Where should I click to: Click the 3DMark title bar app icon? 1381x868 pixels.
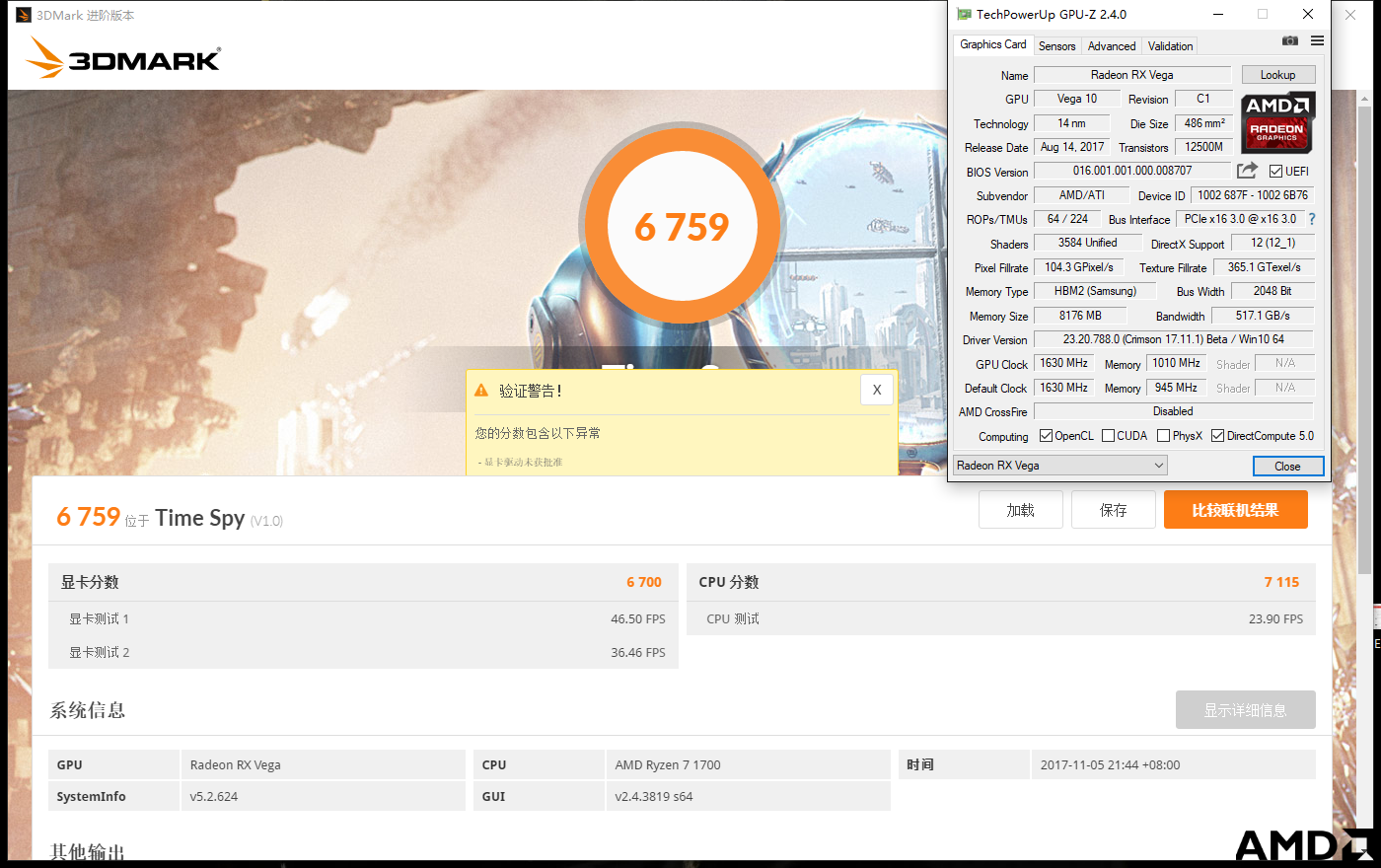[24, 15]
